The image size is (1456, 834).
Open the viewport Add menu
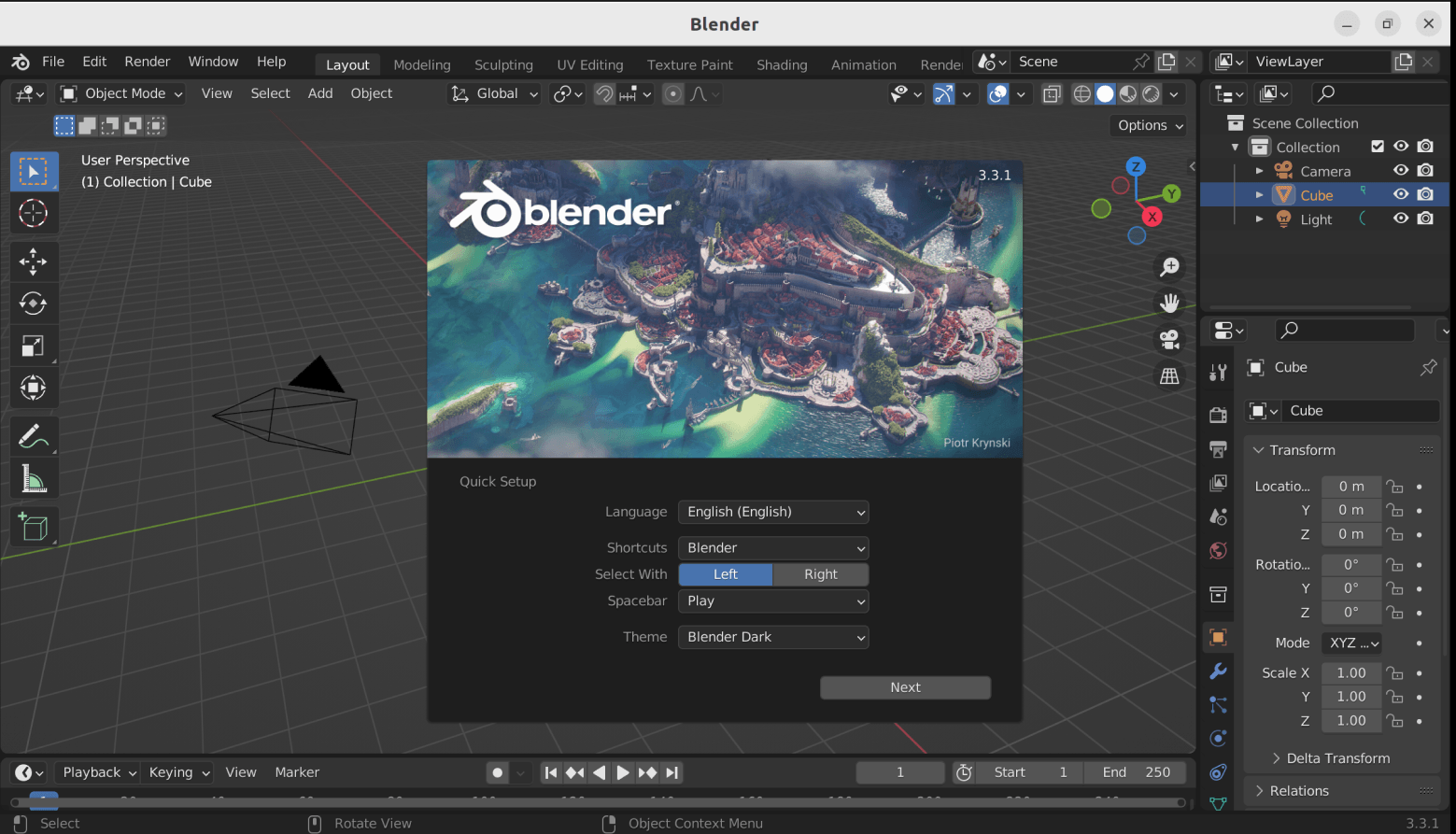click(x=320, y=93)
